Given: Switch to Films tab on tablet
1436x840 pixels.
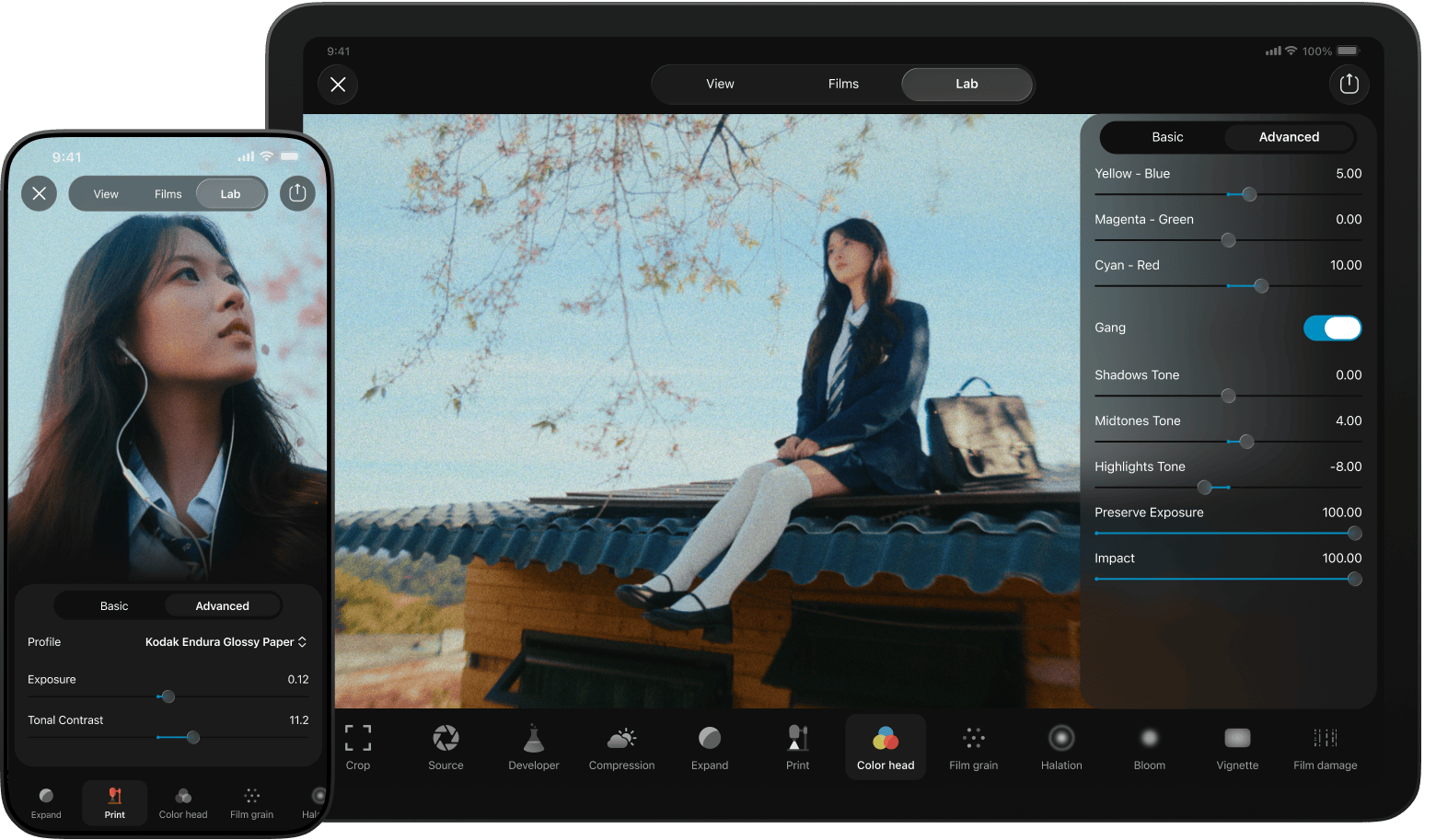Looking at the screenshot, I should pos(843,84).
